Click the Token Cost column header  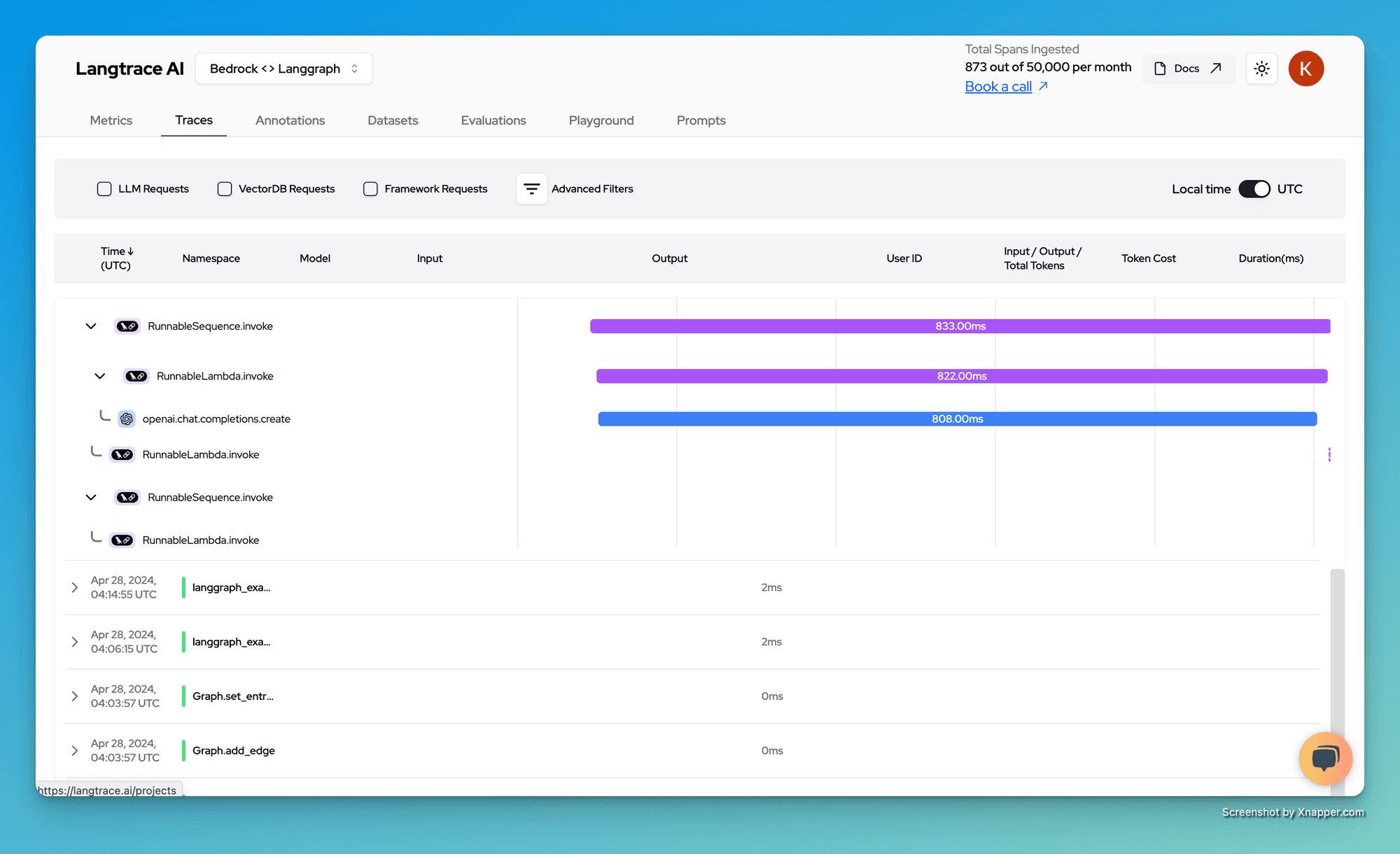(x=1148, y=258)
